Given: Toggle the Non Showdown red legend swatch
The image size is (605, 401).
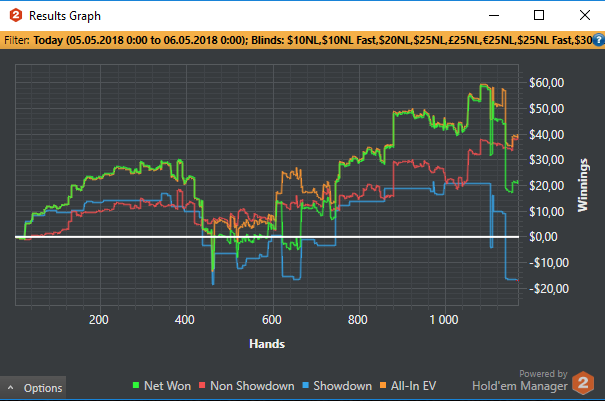Looking at the screenshot, I should 202,385.
